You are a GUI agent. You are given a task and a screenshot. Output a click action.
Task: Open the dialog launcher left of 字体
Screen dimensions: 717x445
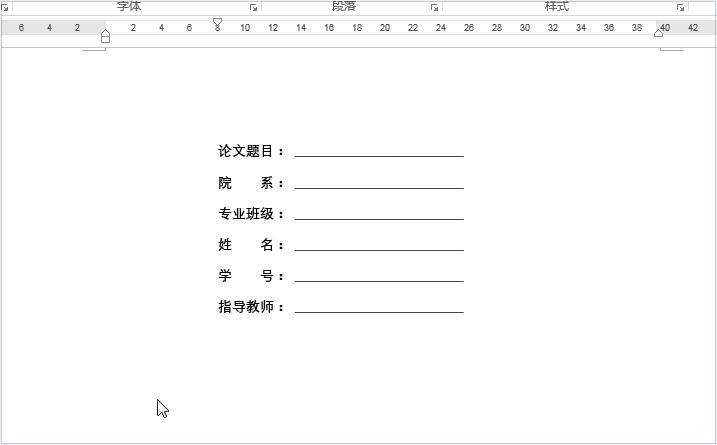coord(5,7)
